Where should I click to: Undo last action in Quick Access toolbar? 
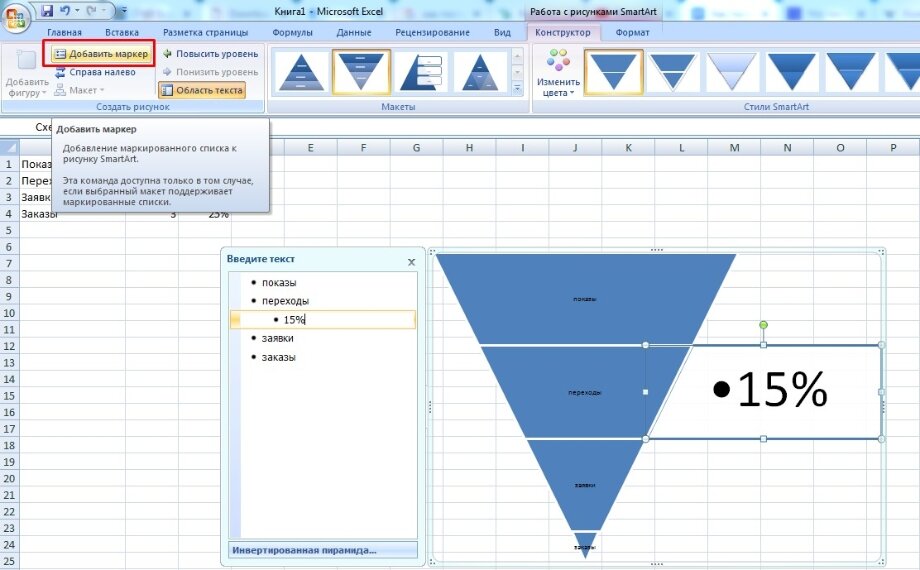point(65,11)
